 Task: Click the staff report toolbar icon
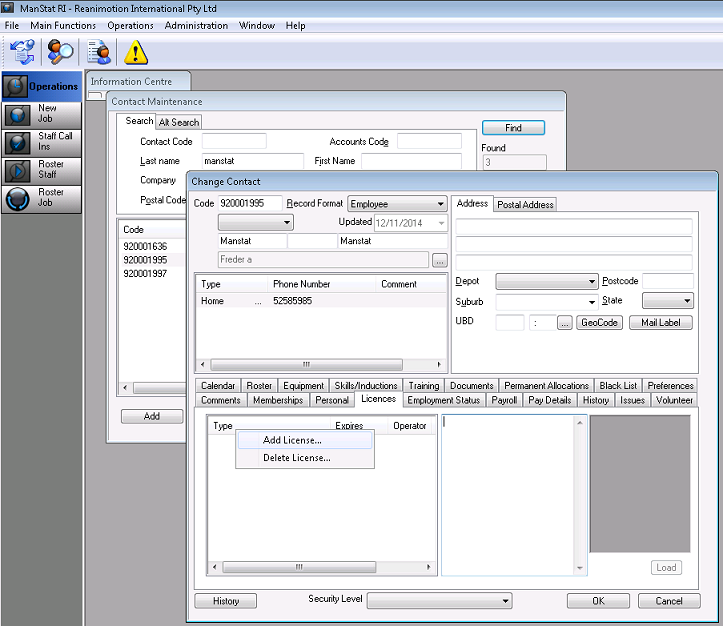tap(98, 52)
